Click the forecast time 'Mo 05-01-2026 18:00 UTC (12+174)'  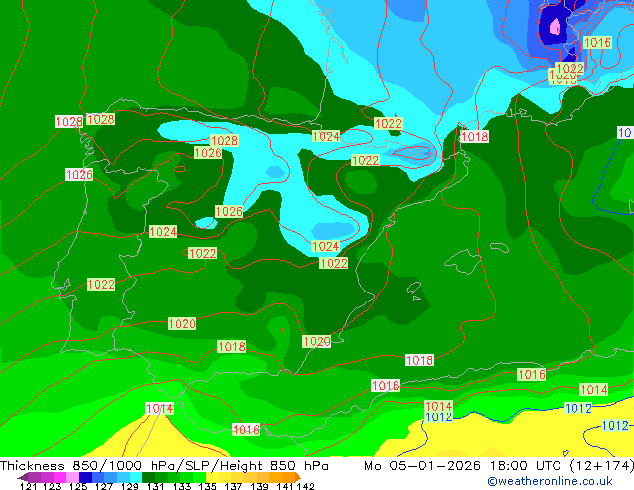coord(499,466)
